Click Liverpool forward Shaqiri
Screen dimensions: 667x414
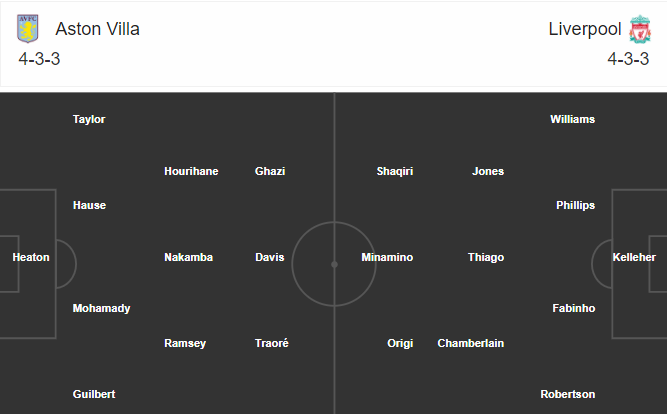[x=395, y=171]
